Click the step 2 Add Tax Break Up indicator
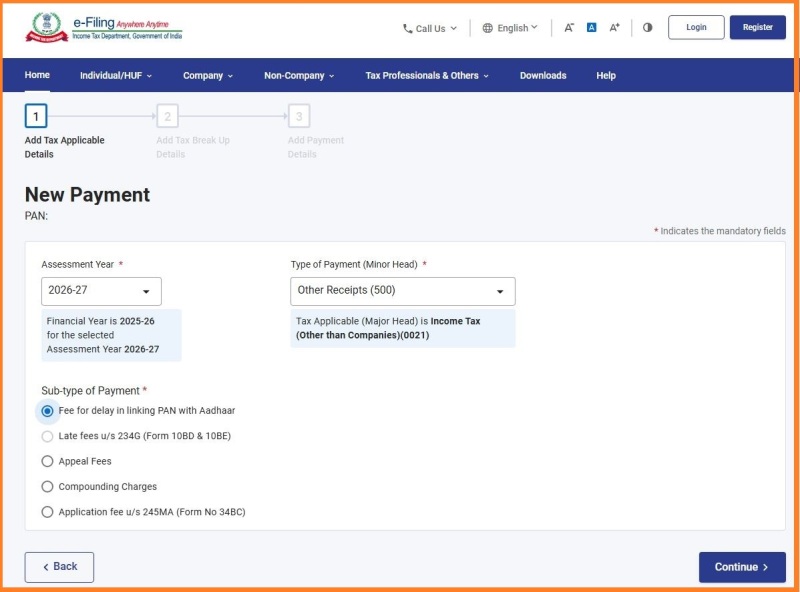 click(x=167, y=117)
